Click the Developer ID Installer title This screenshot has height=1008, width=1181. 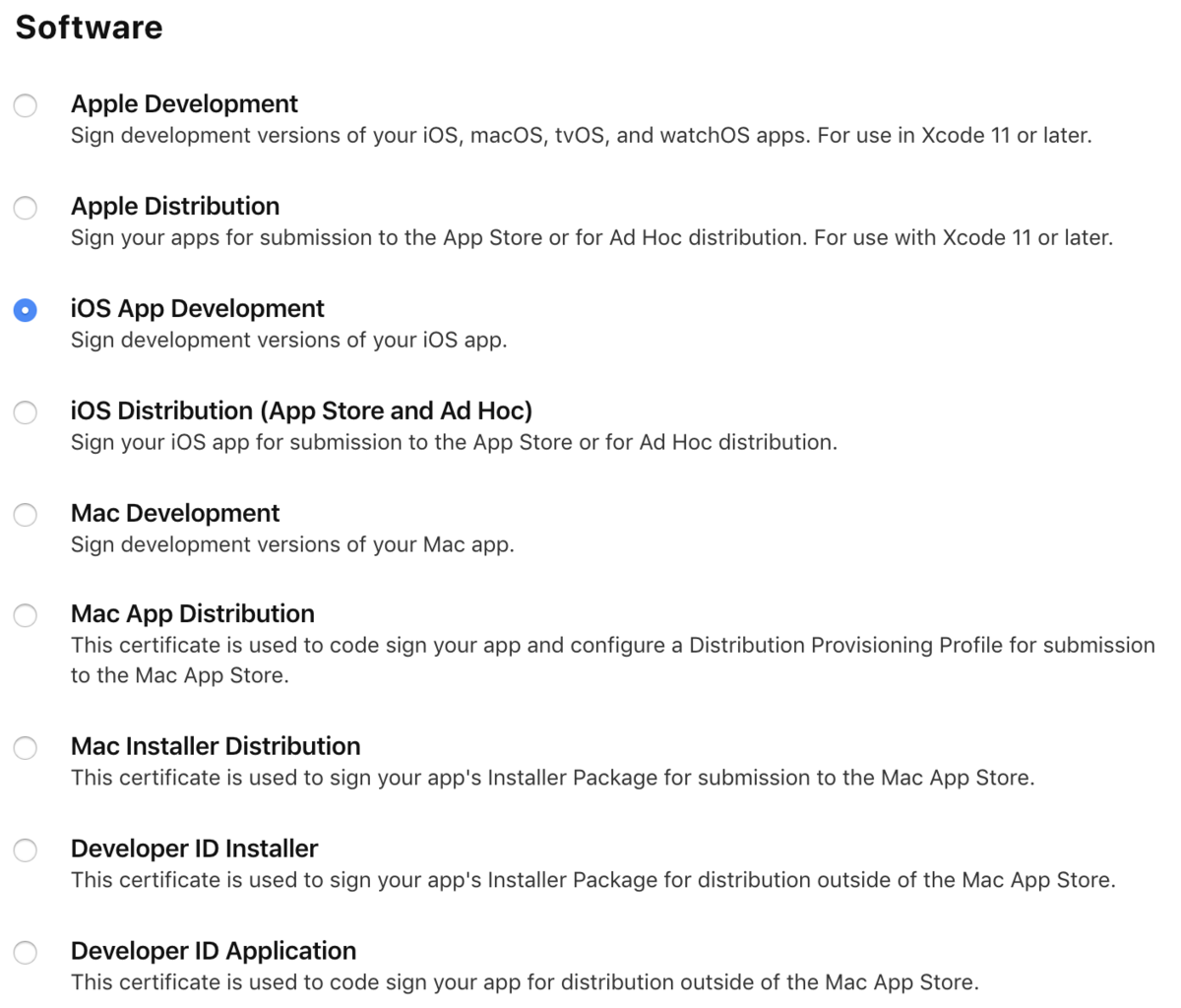point(195,849)
